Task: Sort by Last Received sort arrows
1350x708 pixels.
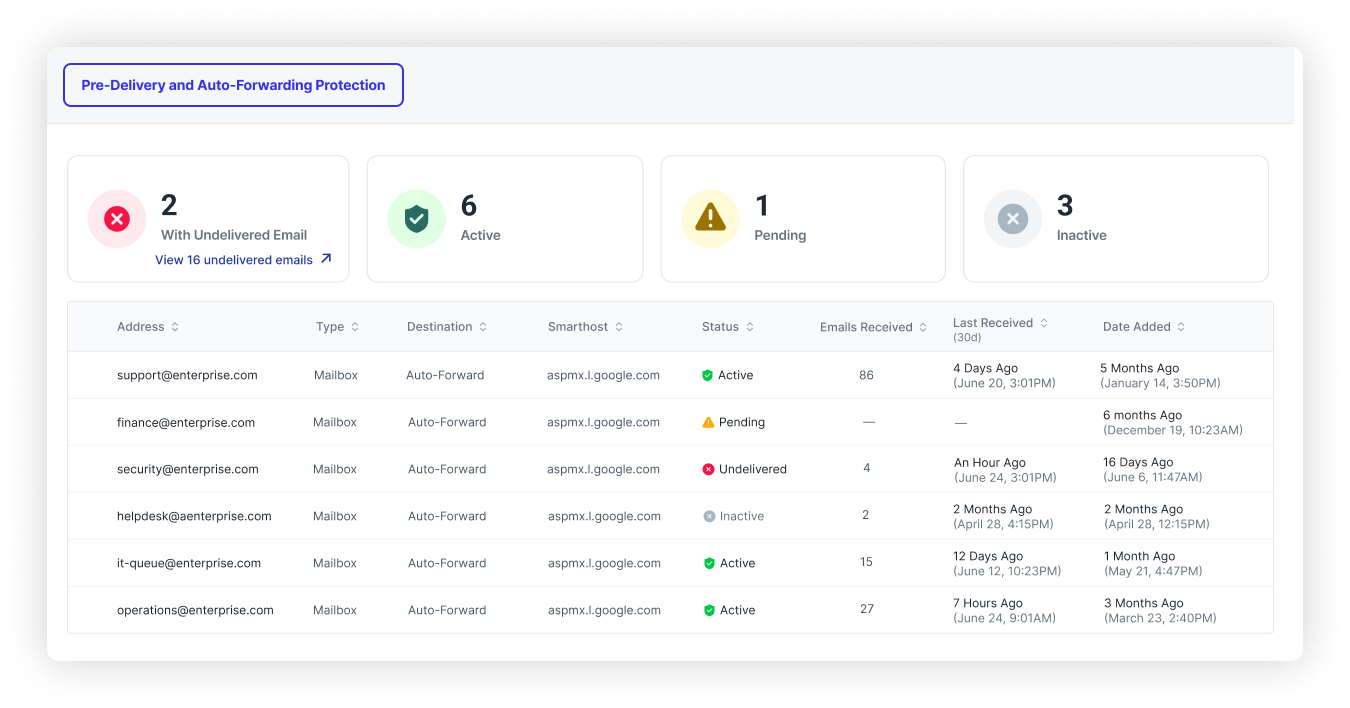Action: (1044, 323)
